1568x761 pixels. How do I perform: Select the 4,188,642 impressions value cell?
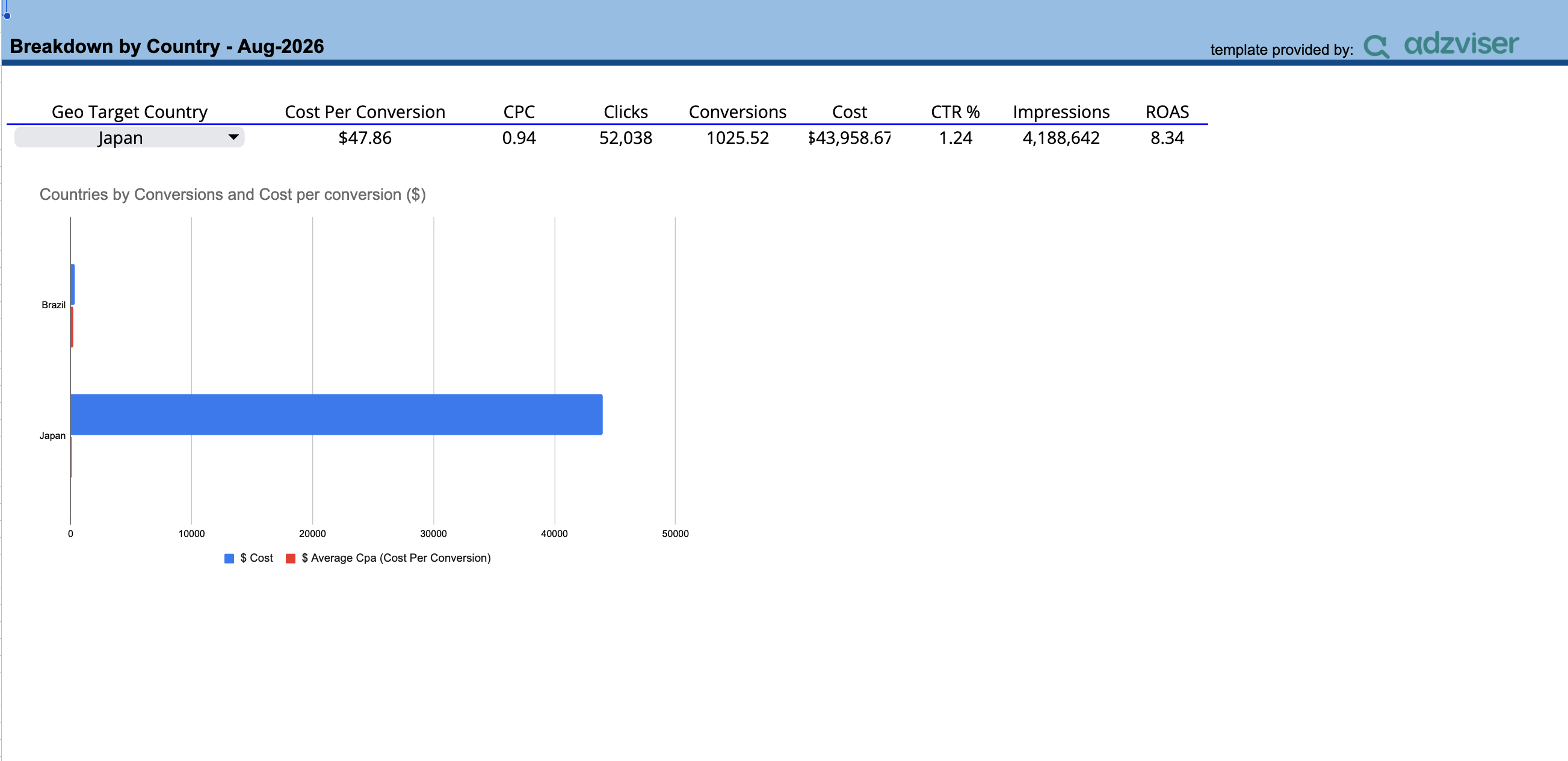point(1061,138)
